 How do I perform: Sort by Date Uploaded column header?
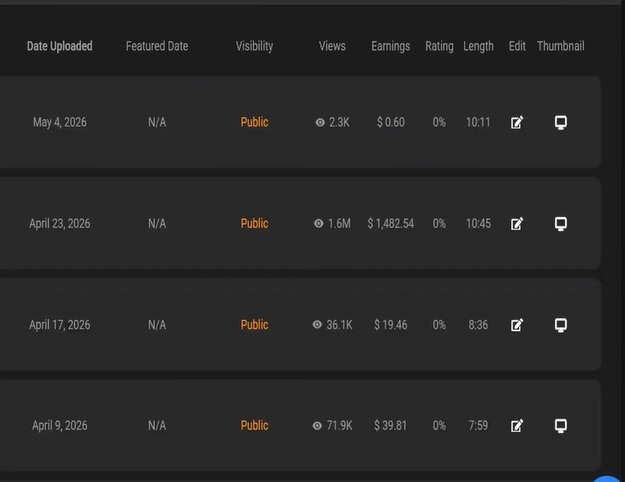point(60,46)
